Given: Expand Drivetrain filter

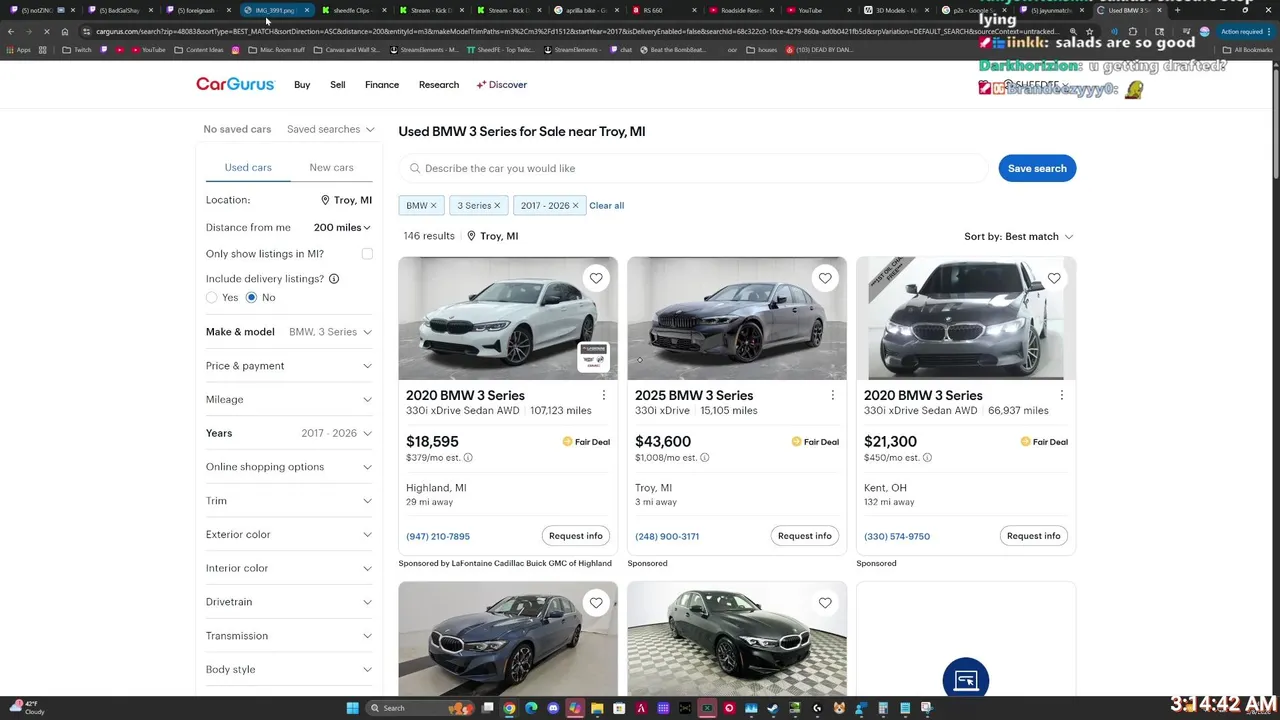Looking at the screenshot, I should point(289,602).
